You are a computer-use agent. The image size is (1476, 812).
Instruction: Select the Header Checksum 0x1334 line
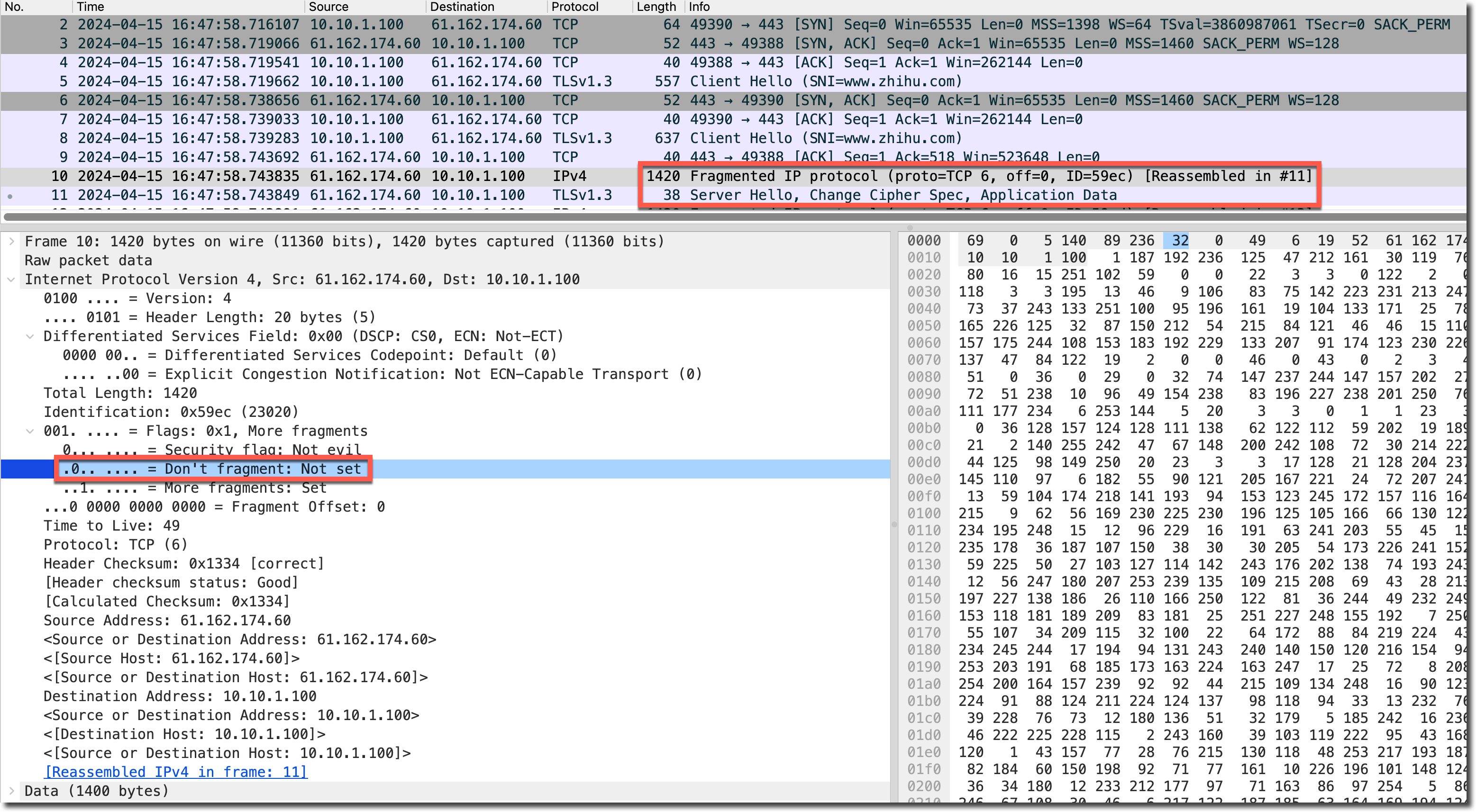click(x=183, y=563)
